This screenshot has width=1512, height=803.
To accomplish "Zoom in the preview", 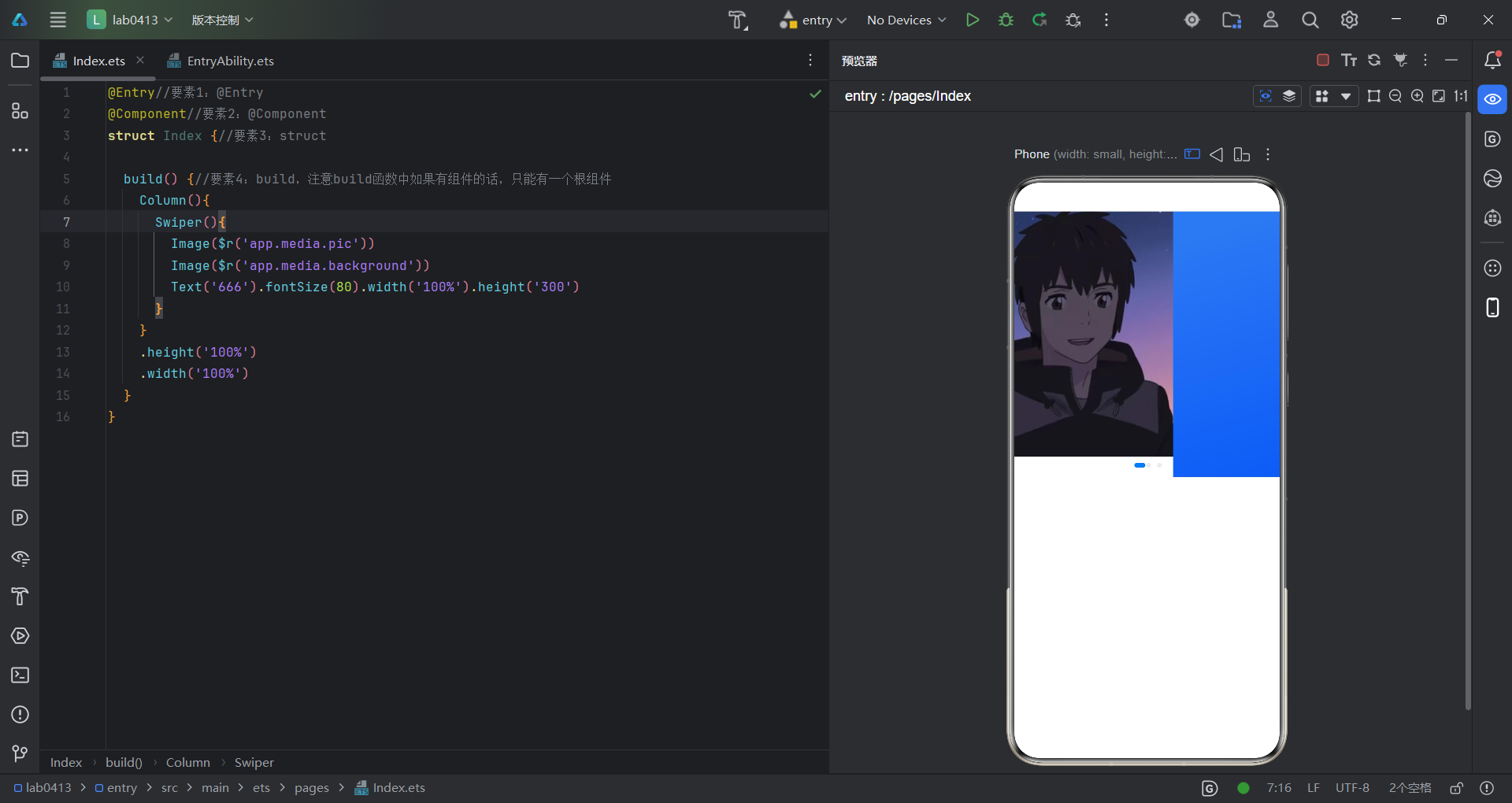I will tap(1417, 96).
